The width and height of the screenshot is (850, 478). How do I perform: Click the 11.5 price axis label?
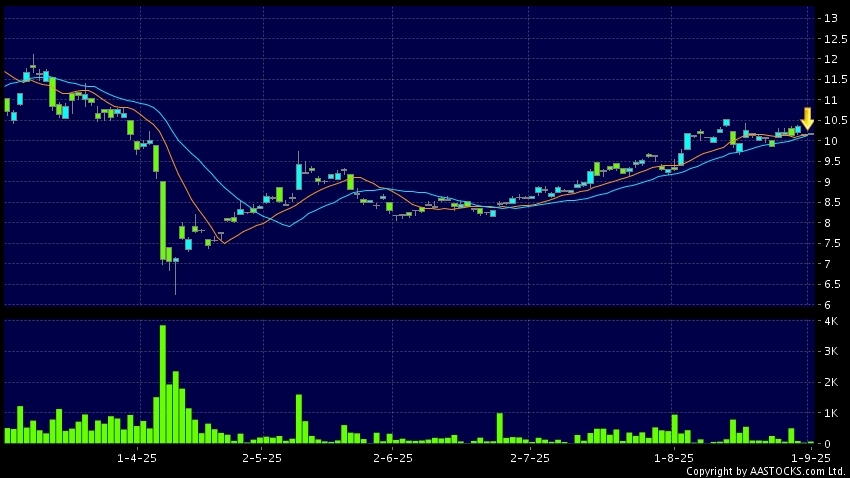click(x=835, y=80)
